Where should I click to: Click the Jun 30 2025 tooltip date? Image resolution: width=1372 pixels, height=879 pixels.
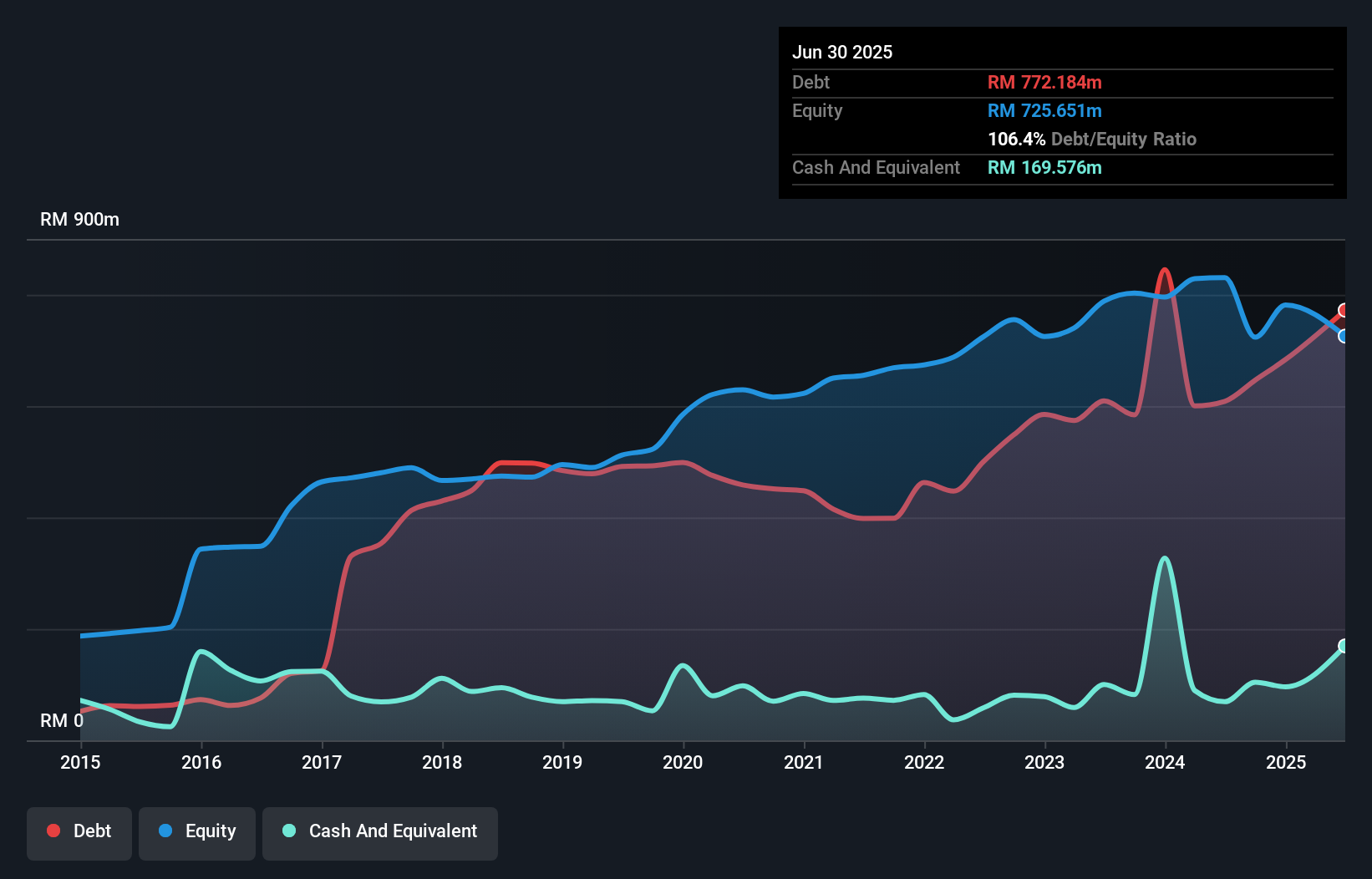(842, 52)
